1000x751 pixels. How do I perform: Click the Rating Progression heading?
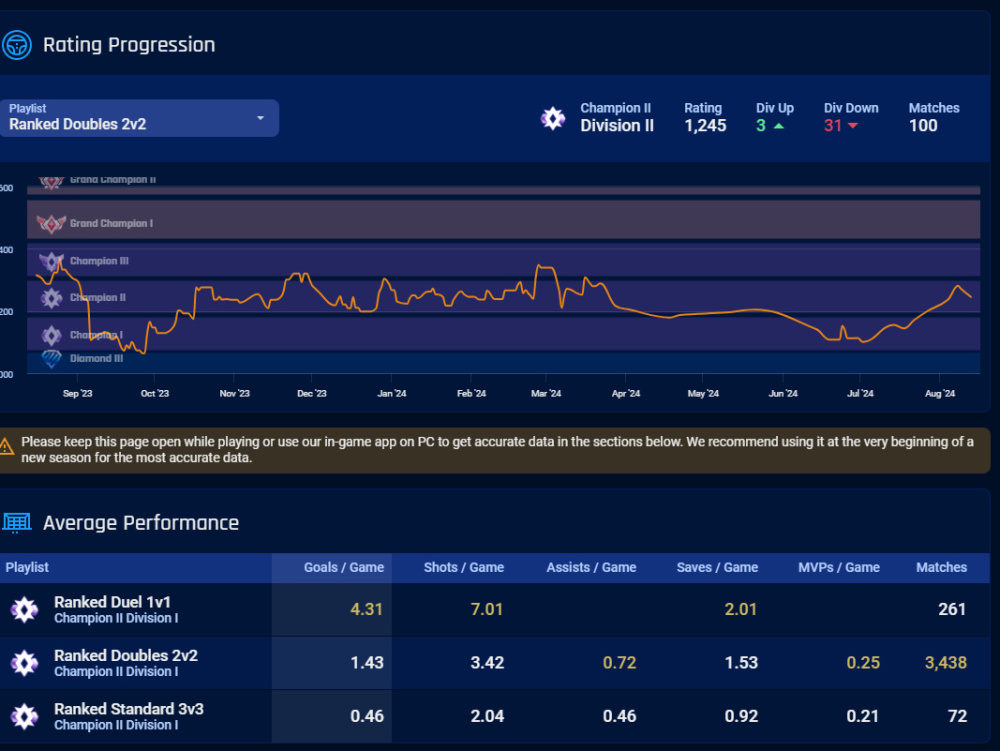(129, 45)
